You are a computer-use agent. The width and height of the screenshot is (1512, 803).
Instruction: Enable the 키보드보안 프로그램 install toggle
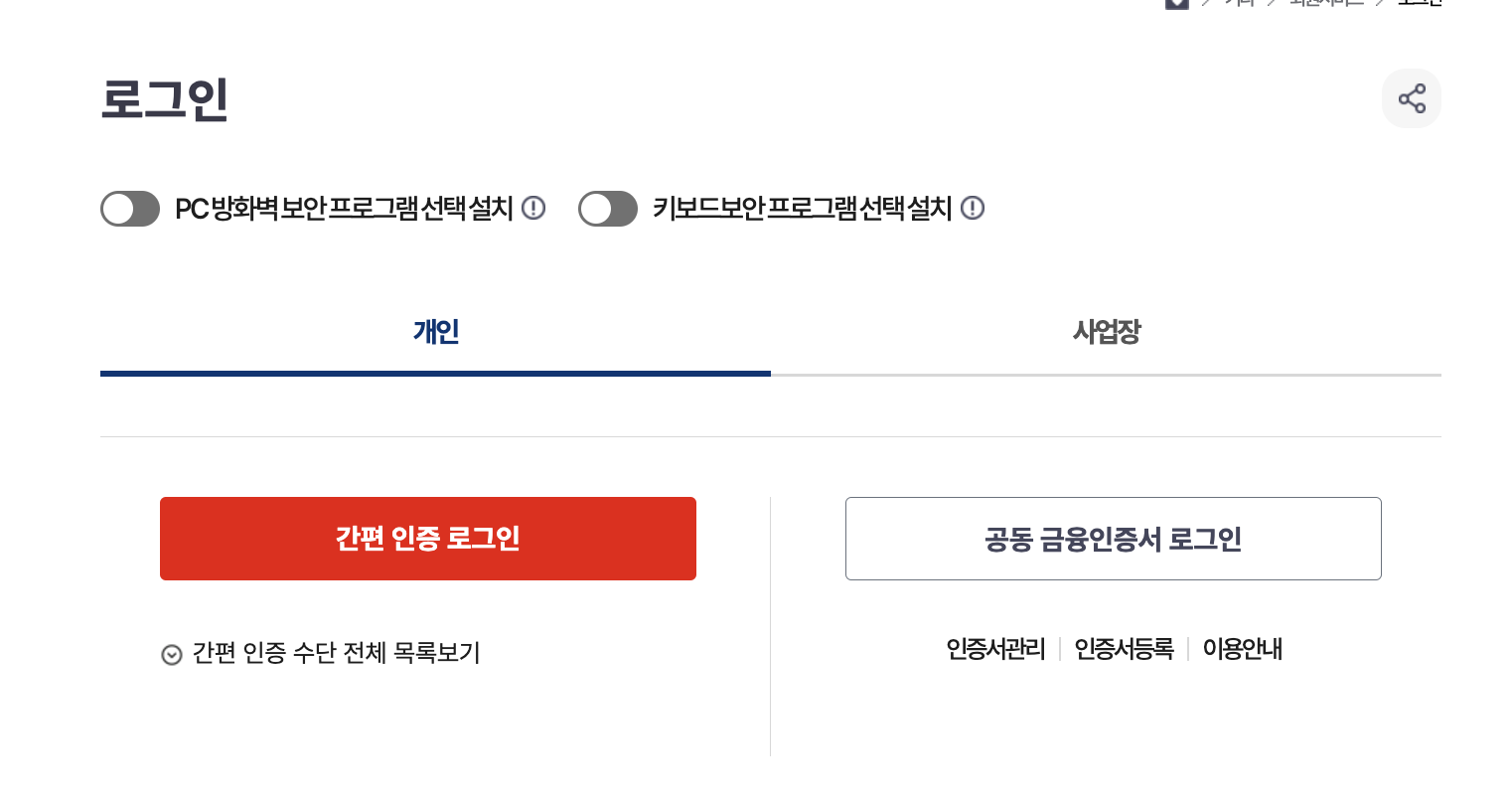click(x=608, y=209)
